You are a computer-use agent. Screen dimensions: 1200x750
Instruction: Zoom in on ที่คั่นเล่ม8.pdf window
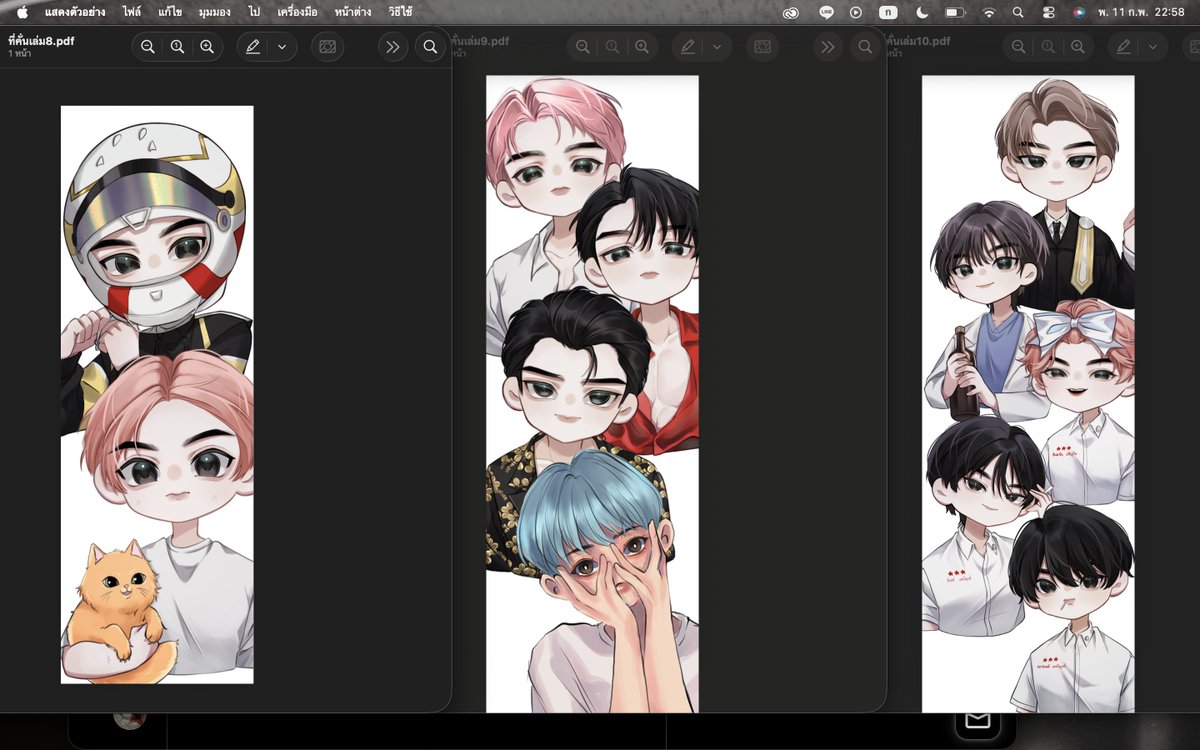coord(207,47)
